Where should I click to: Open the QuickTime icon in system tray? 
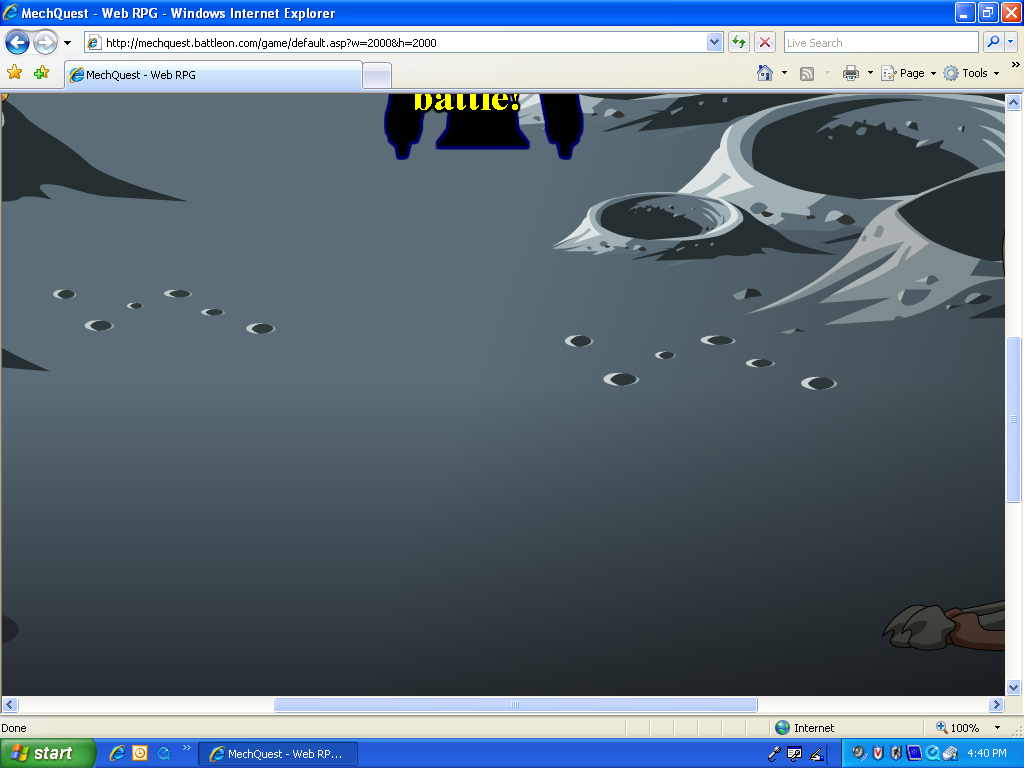(931, 753)
